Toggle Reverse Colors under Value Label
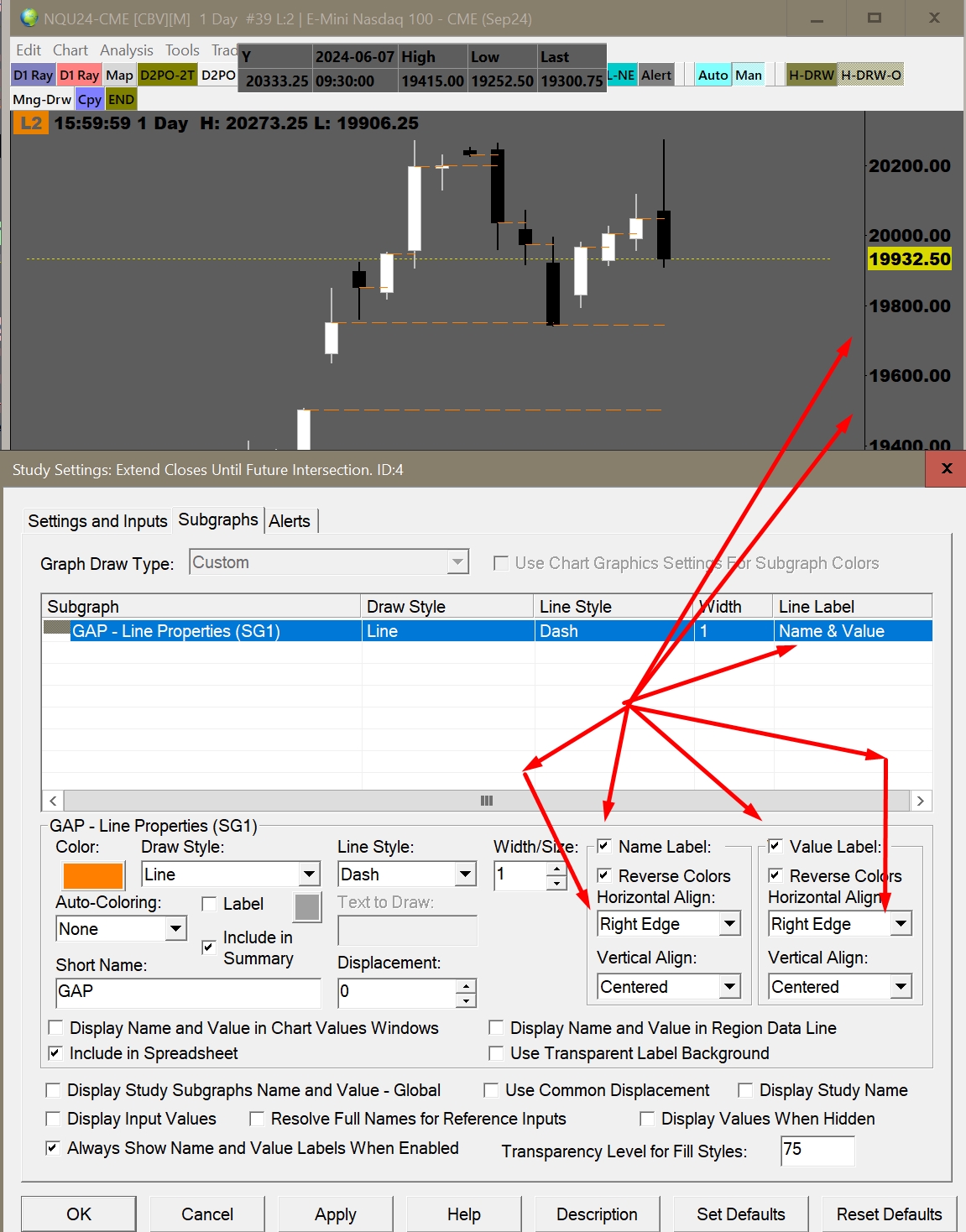This screenshot has height=1232, width=966. pyautogui.click(x=775, y=875)
